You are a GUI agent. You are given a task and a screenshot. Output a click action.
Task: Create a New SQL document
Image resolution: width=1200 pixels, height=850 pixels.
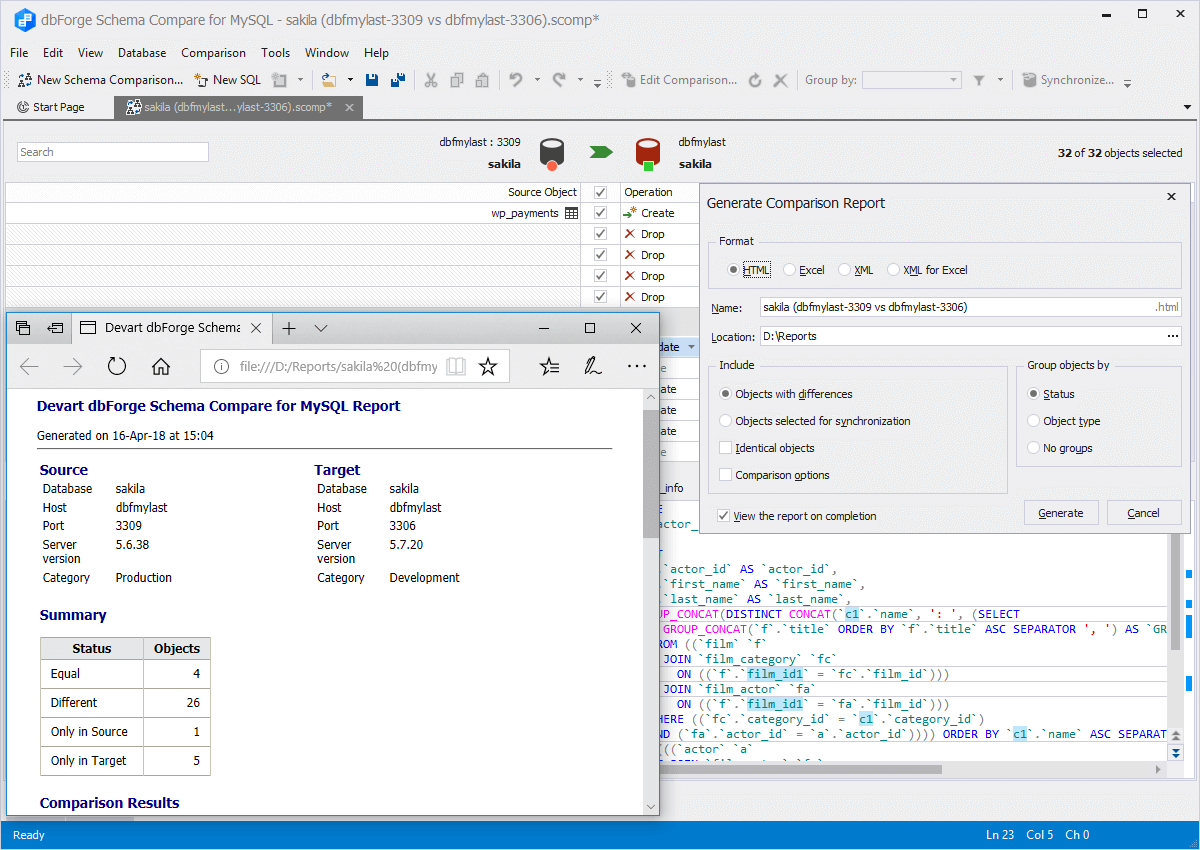[228, 80]
